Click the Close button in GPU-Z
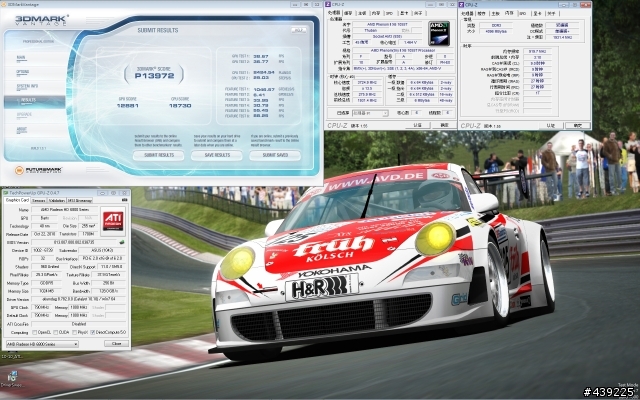640x400 pixels. 116,344
